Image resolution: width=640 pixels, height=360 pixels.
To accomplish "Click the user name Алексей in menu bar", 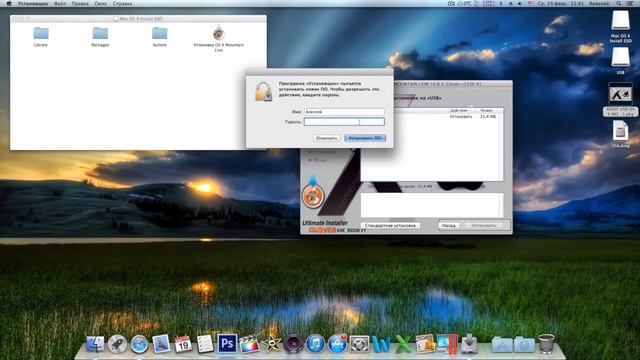I will pyautogui.click(x=598, y=3).
